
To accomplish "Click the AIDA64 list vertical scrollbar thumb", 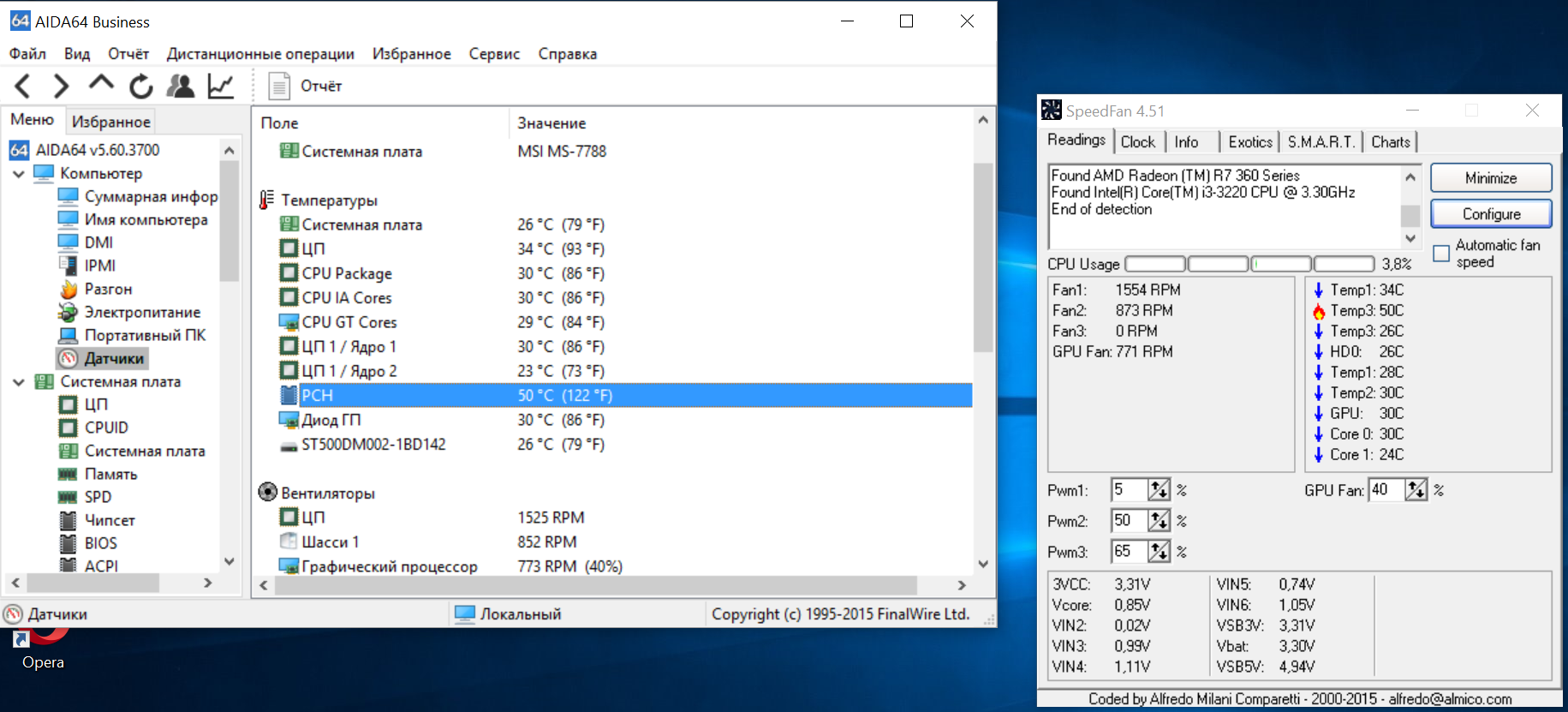I will (x=983, y=257).
